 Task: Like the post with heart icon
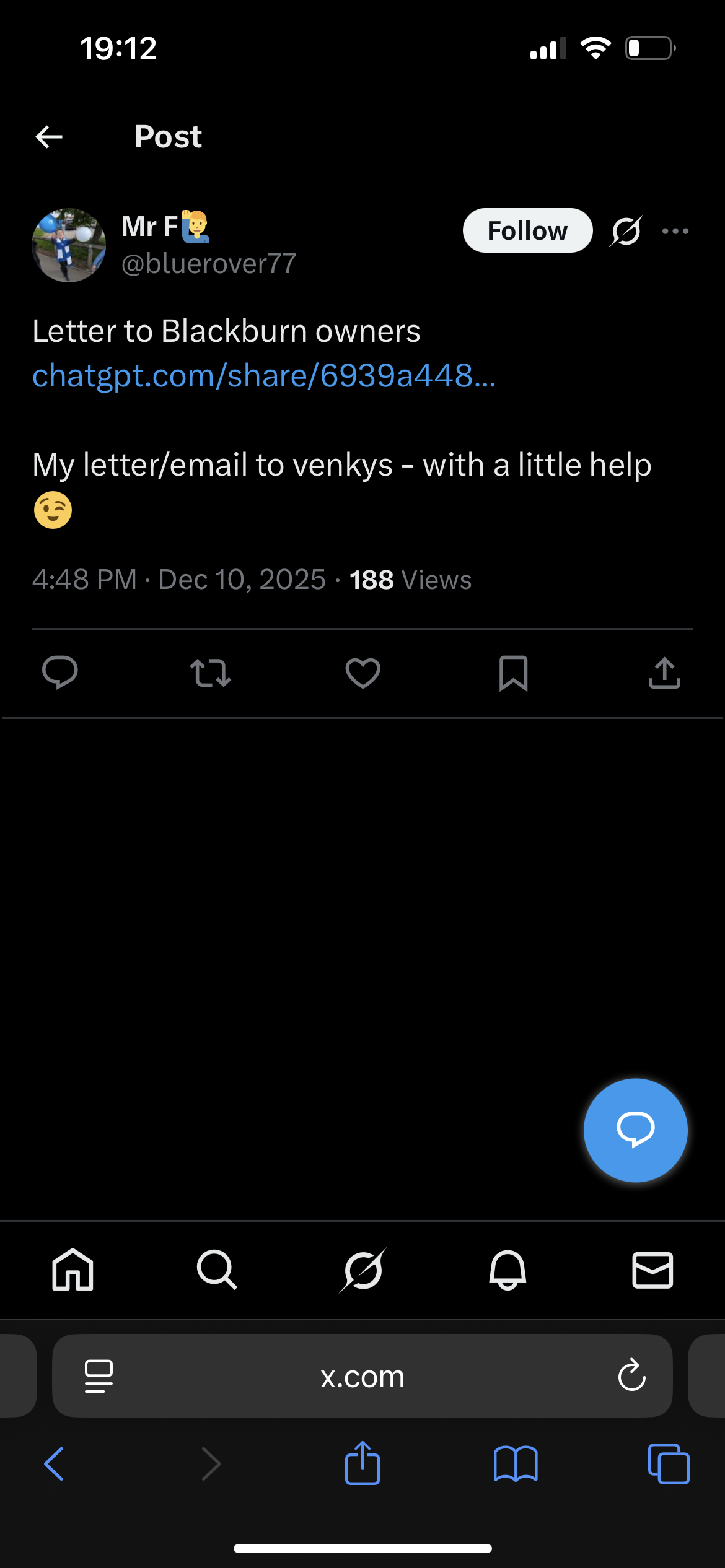tap(362, 673)
